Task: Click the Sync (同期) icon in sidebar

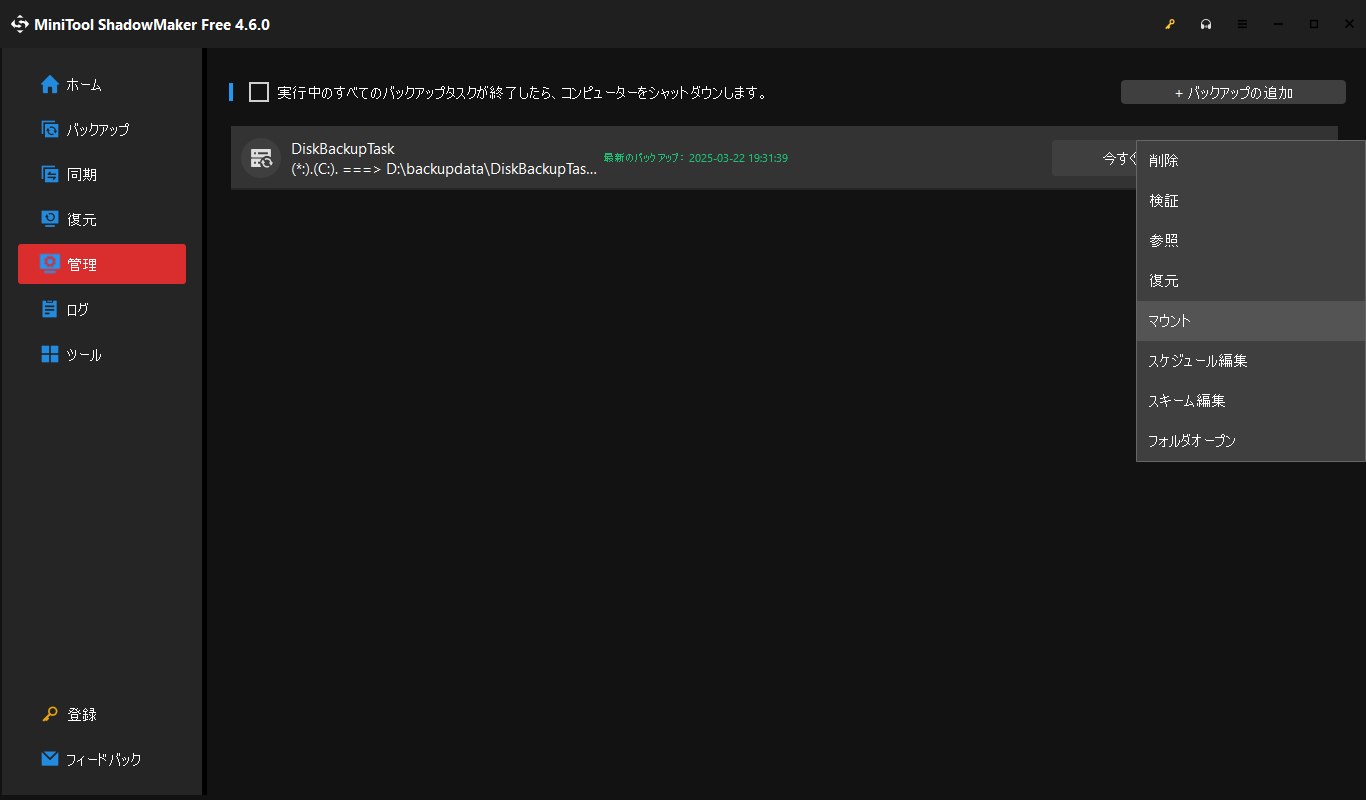Action: (50, 174)
